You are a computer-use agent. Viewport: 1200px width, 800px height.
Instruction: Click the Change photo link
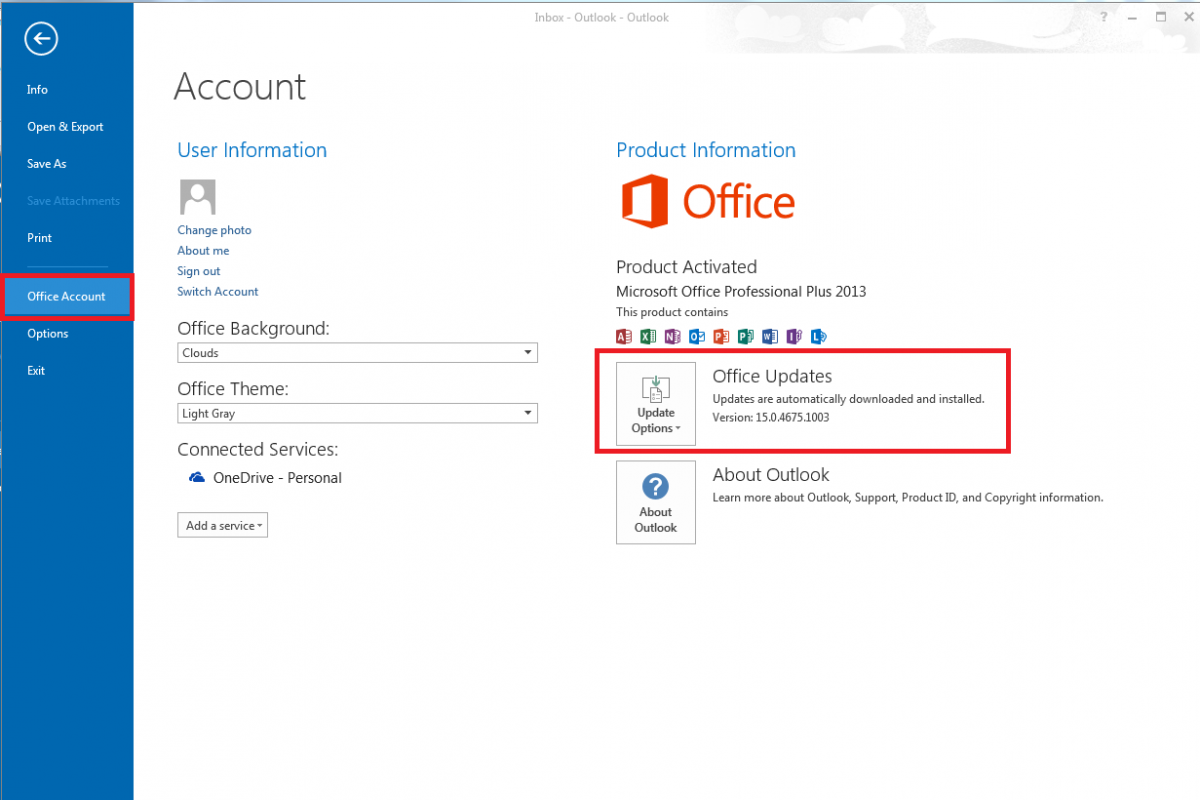point(214,230)
